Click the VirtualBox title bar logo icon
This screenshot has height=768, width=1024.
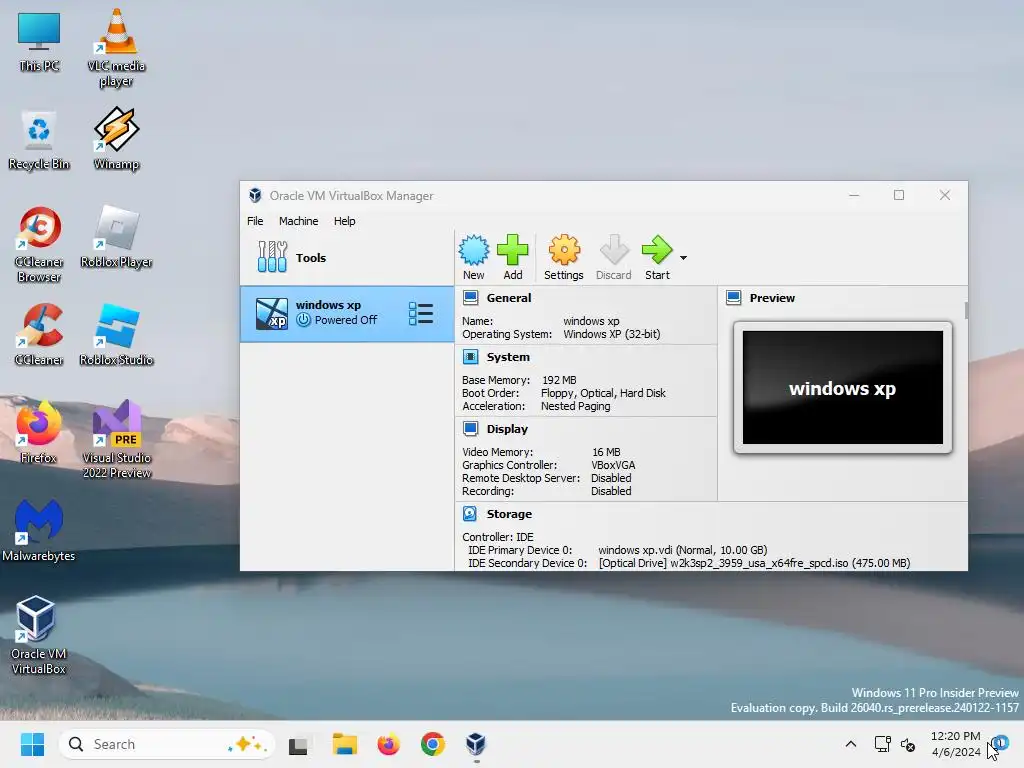255,195
